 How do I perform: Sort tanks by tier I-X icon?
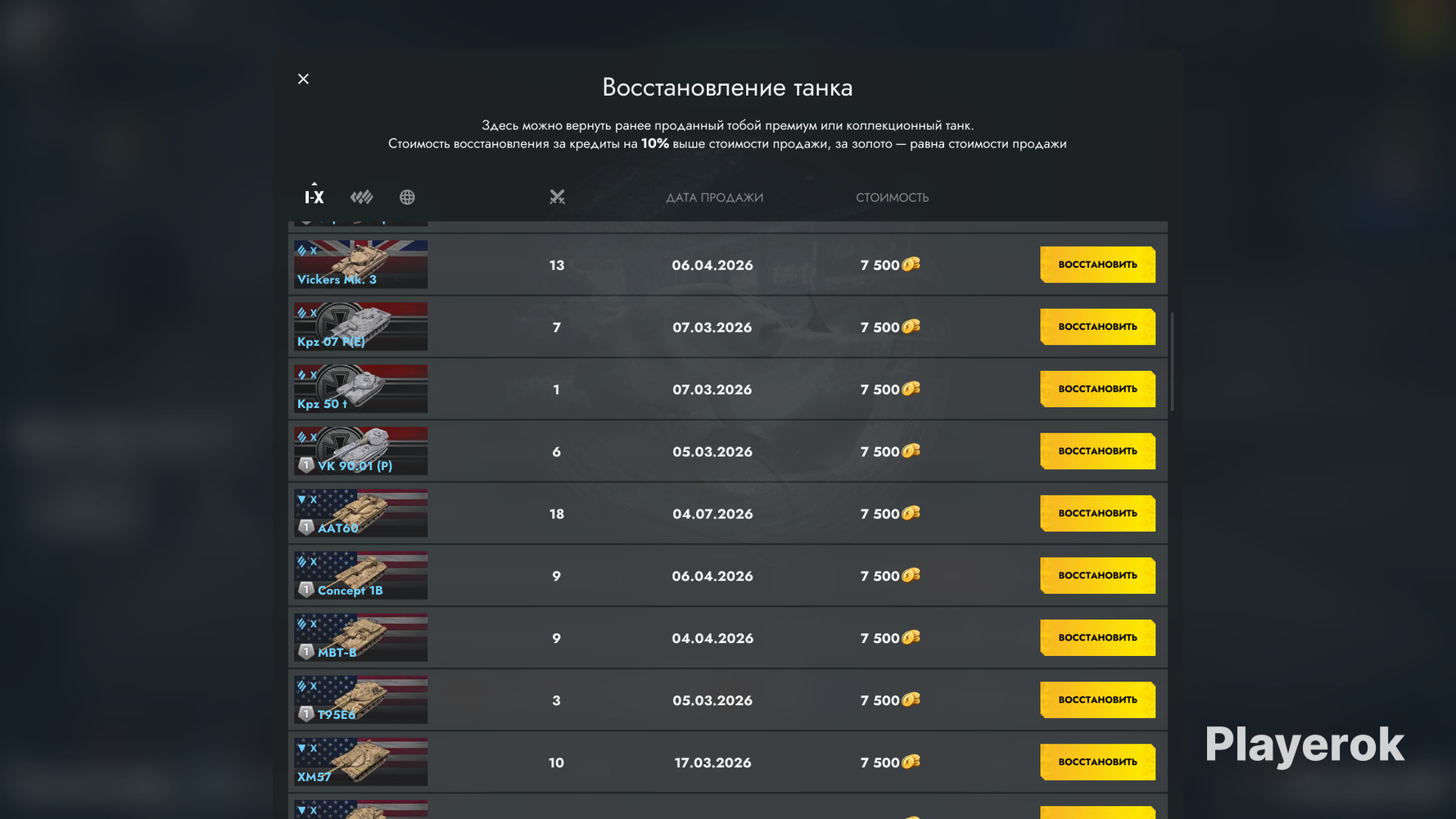coord(314,197)
